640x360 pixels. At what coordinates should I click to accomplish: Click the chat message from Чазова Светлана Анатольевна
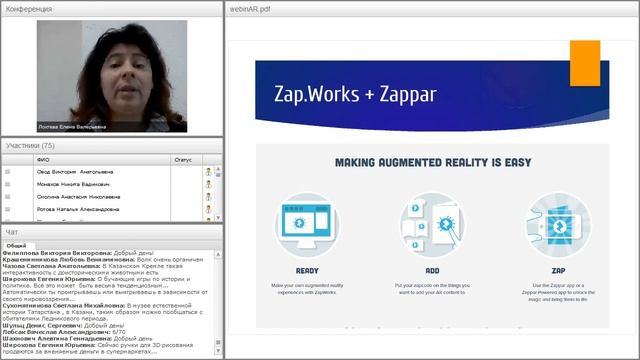[93, 269]
